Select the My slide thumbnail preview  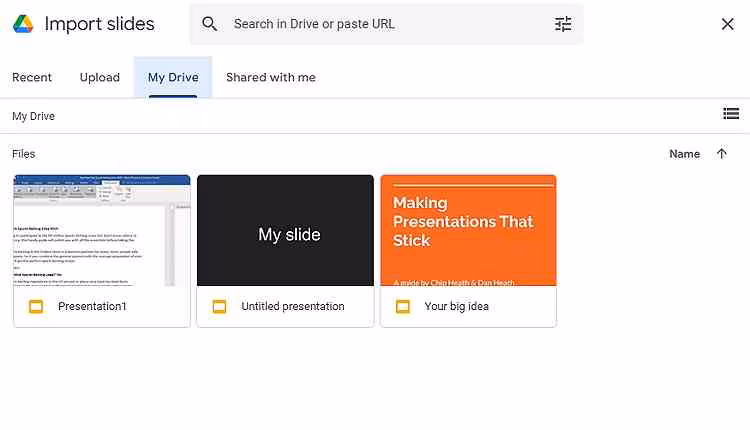click(x=285, y=230)
